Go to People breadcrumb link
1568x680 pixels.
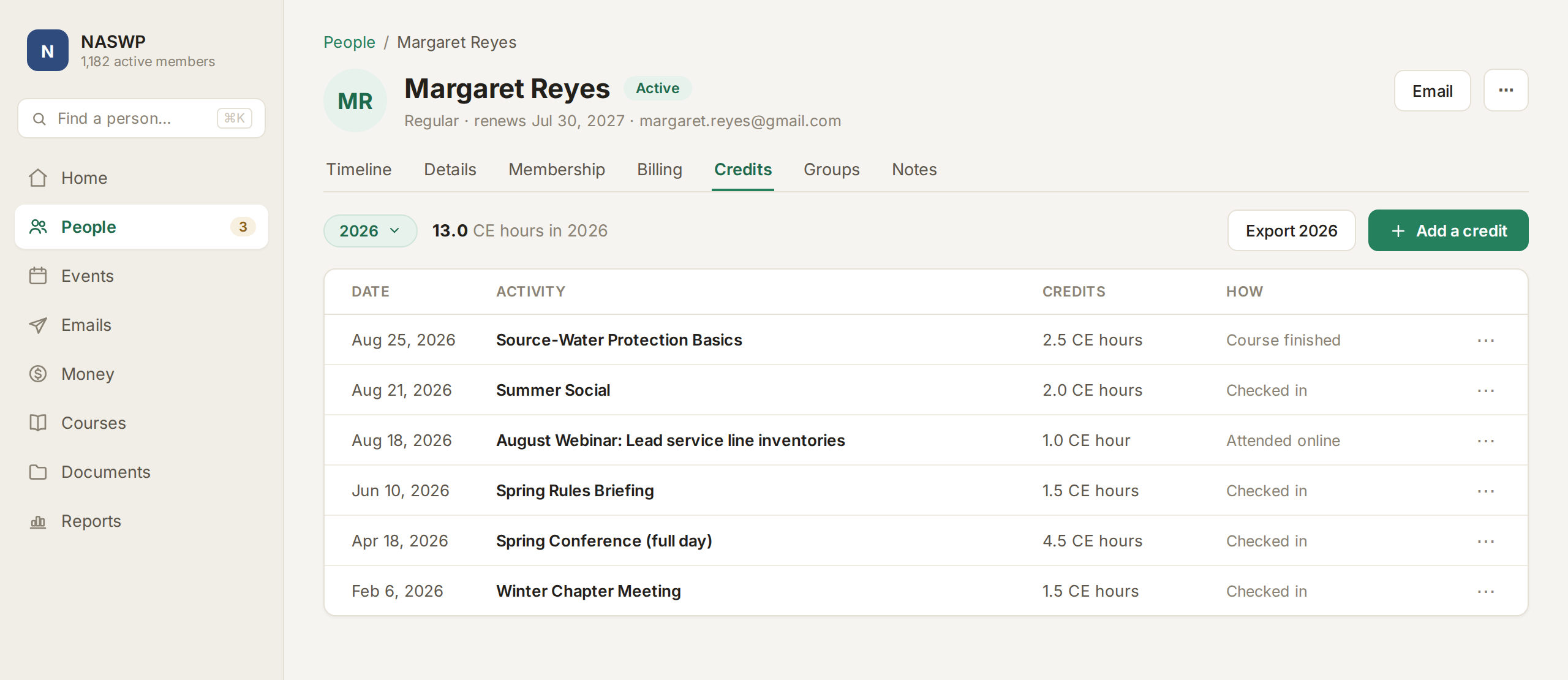(349, 42)
